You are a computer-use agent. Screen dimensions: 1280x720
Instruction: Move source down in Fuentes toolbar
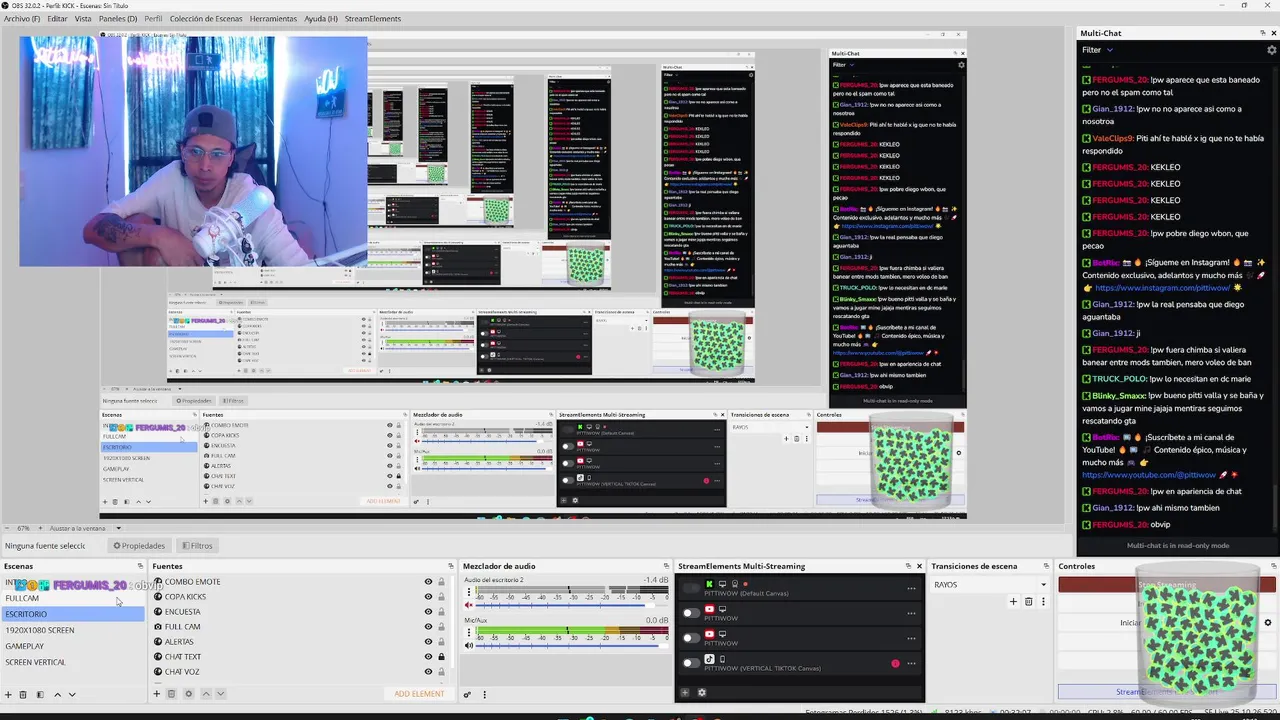(x=220, y=694)
